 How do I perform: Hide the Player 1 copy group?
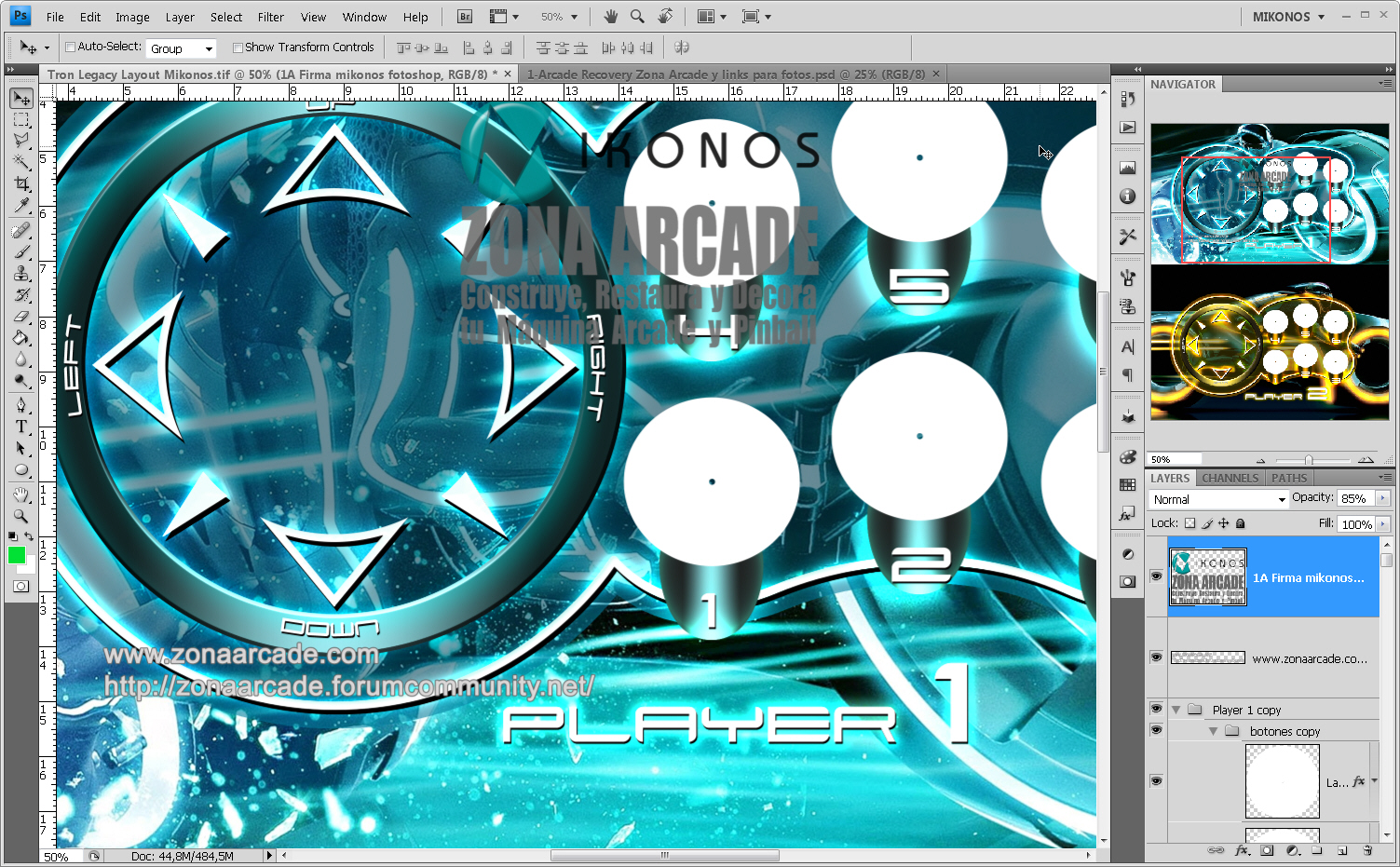tap(1156, 709)
